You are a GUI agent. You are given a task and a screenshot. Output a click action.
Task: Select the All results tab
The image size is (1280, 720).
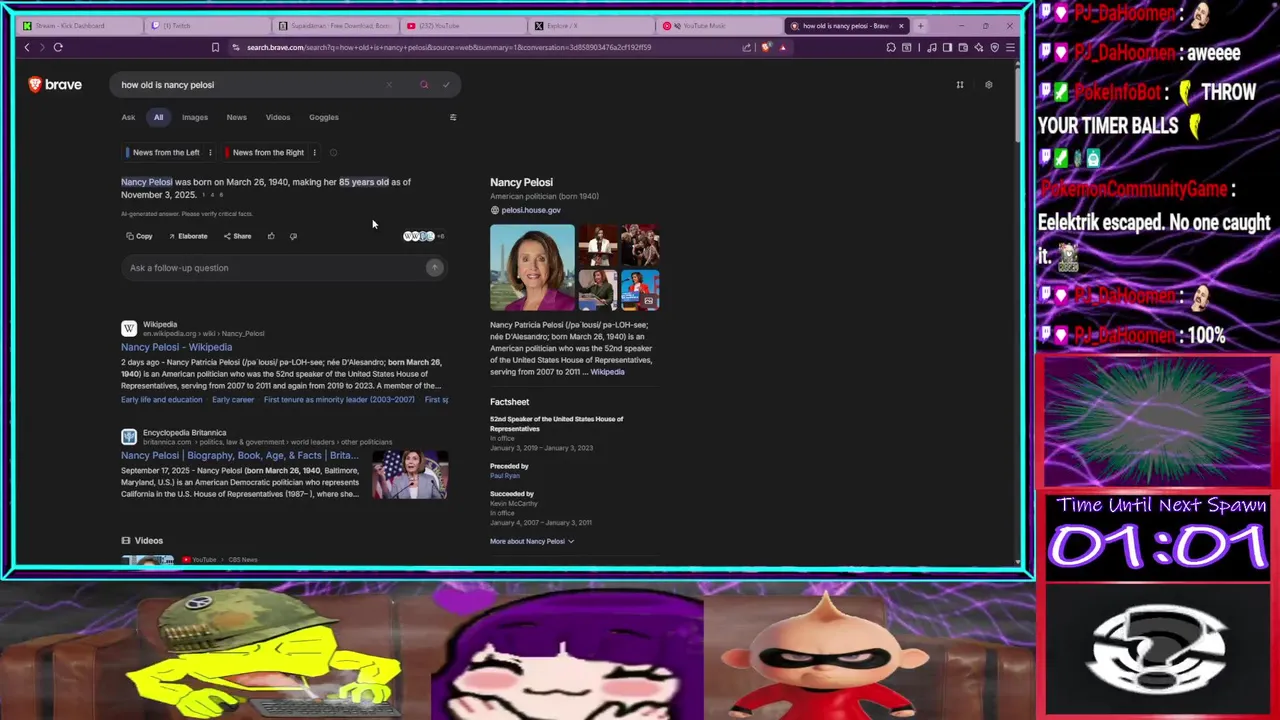158,117
